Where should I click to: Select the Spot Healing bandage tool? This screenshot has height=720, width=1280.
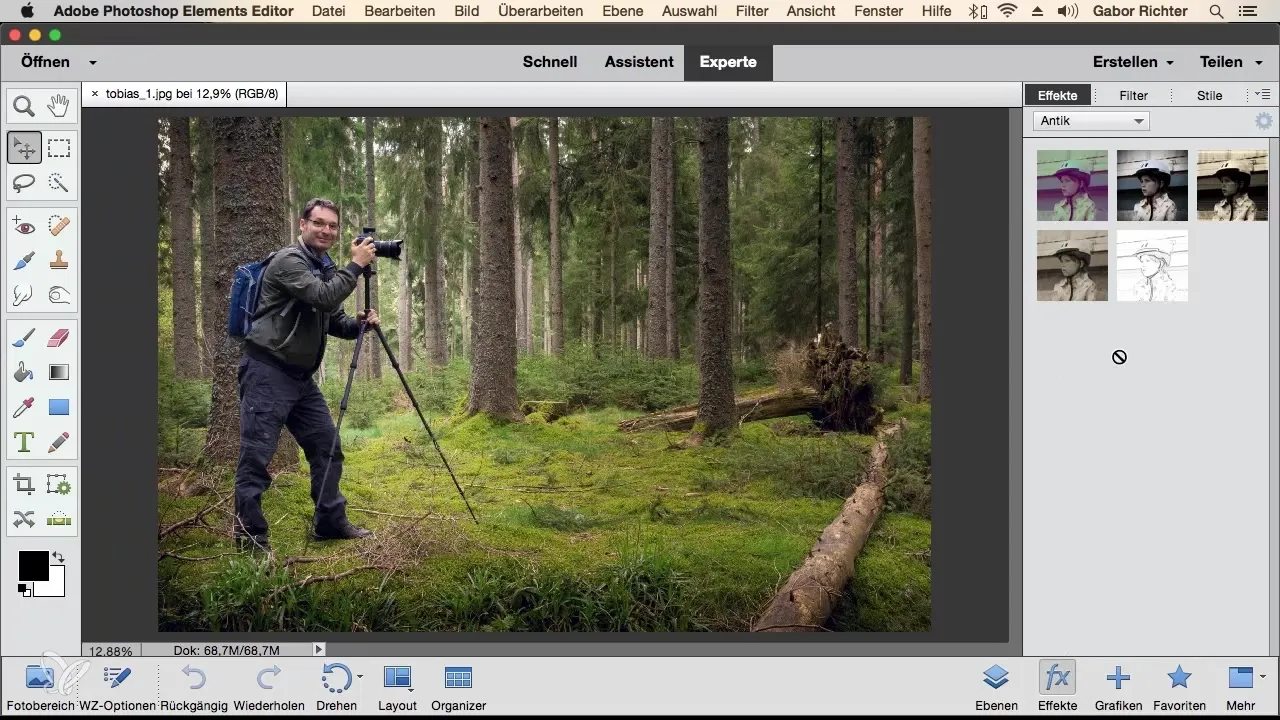pos(59,226)
